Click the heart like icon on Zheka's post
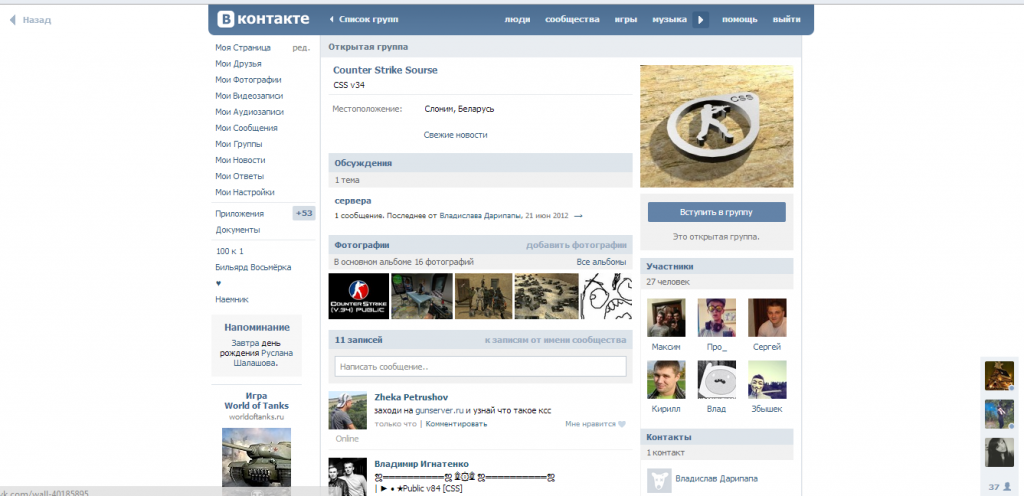Screen dimensions: 1024x496 tap(622, 424)
